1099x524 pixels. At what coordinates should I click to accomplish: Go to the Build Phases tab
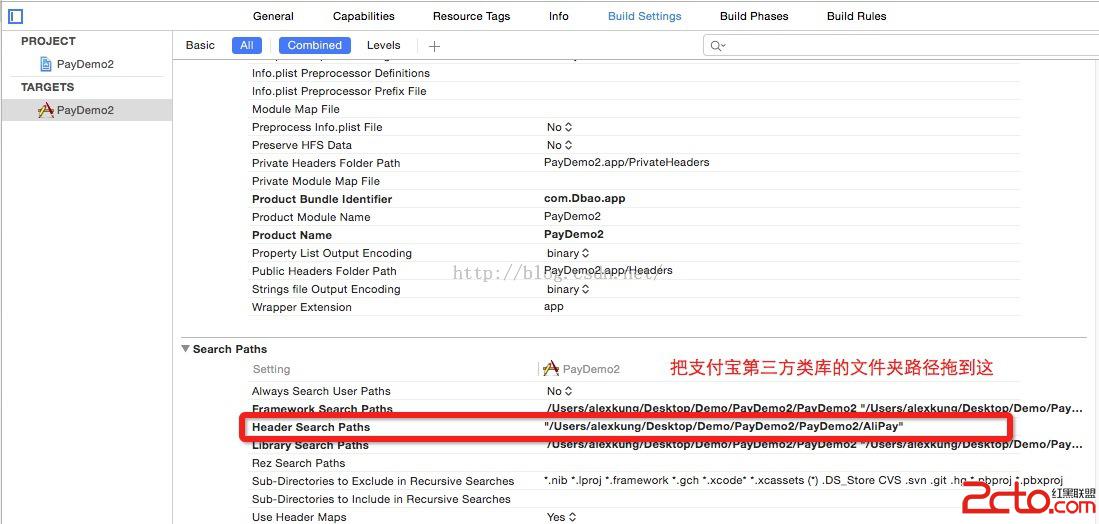pos(754,16)
